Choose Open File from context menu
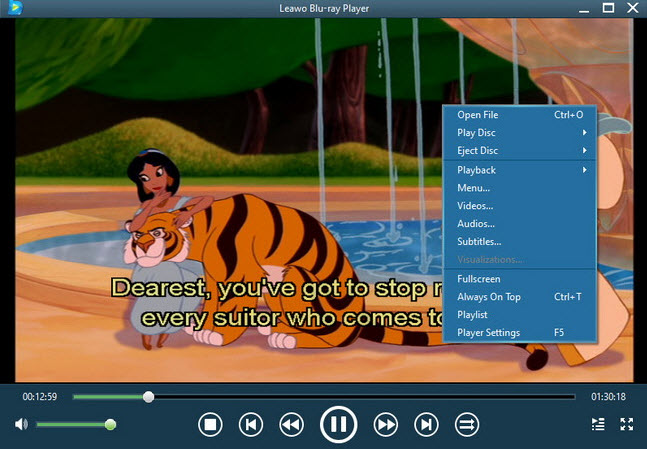Screen dimensions: 647x450 coord(520,115)
